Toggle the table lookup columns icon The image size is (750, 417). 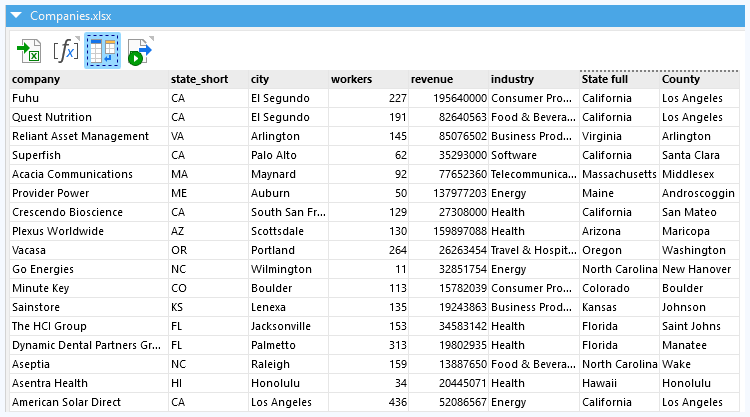(102, 50)
